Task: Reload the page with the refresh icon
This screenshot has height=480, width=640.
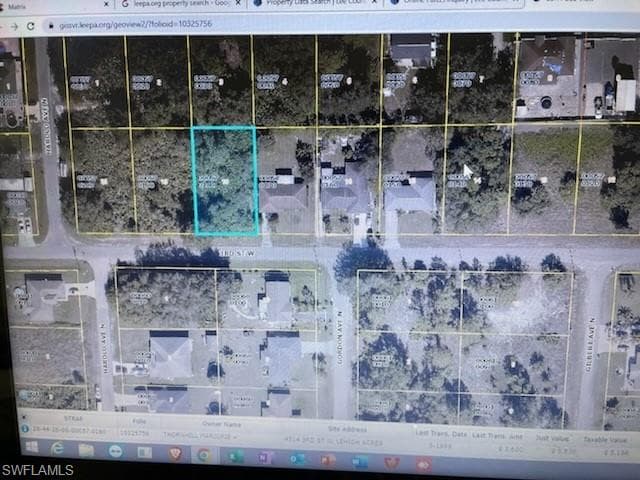Action: pos(31,26)
